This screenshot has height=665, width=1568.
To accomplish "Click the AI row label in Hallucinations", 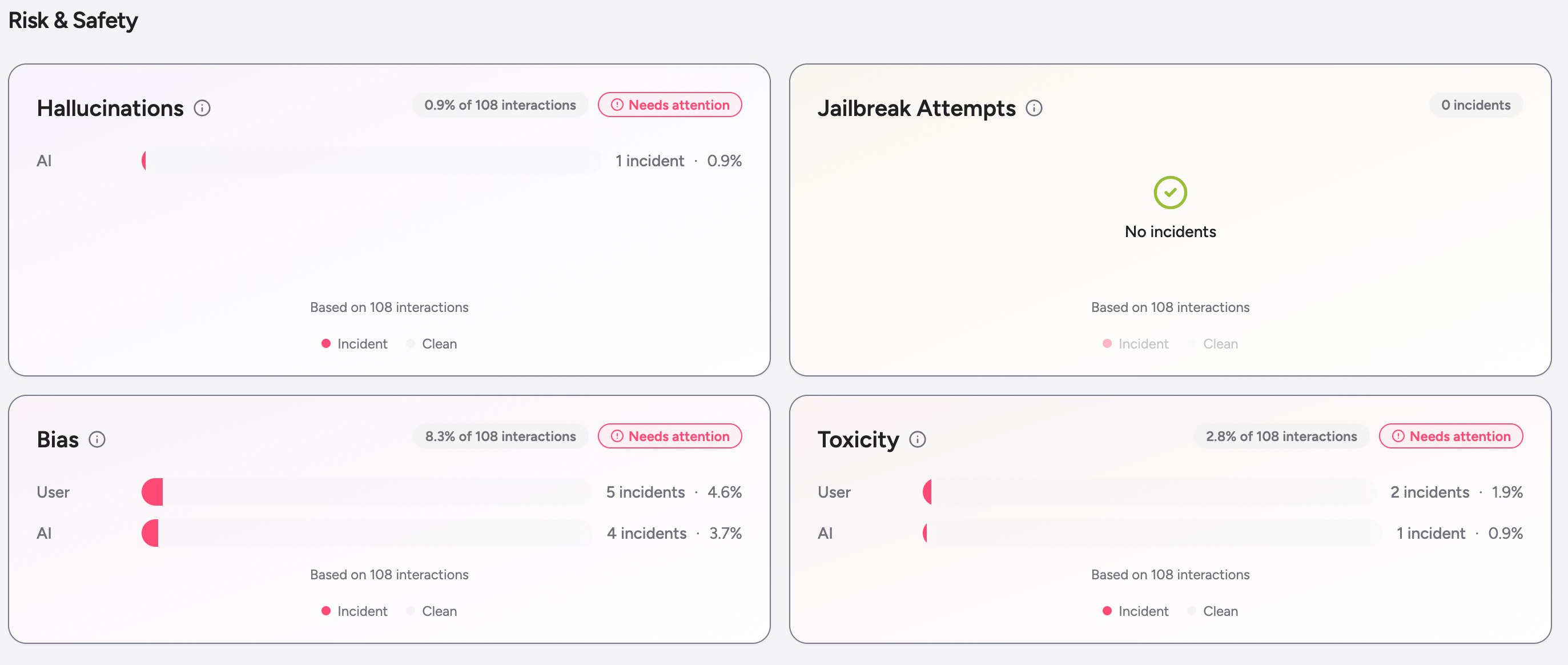I will (x=44, y=161).
